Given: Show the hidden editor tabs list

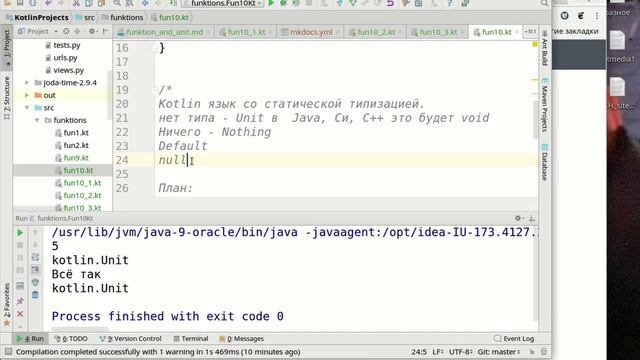Looking at the screenshot, I should [x=531, y=31].
